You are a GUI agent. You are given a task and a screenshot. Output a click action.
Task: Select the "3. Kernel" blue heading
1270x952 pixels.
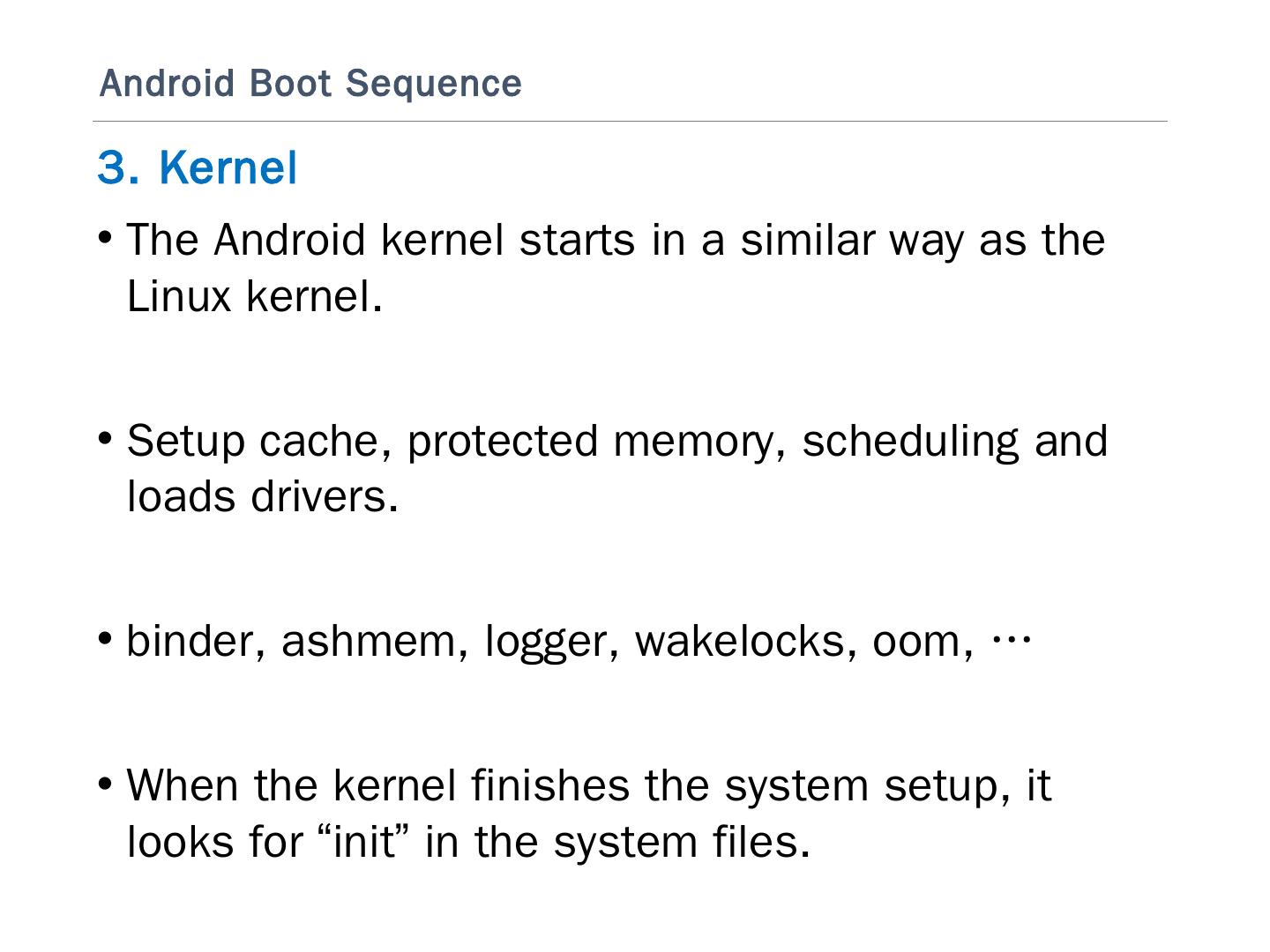[197, 167]
